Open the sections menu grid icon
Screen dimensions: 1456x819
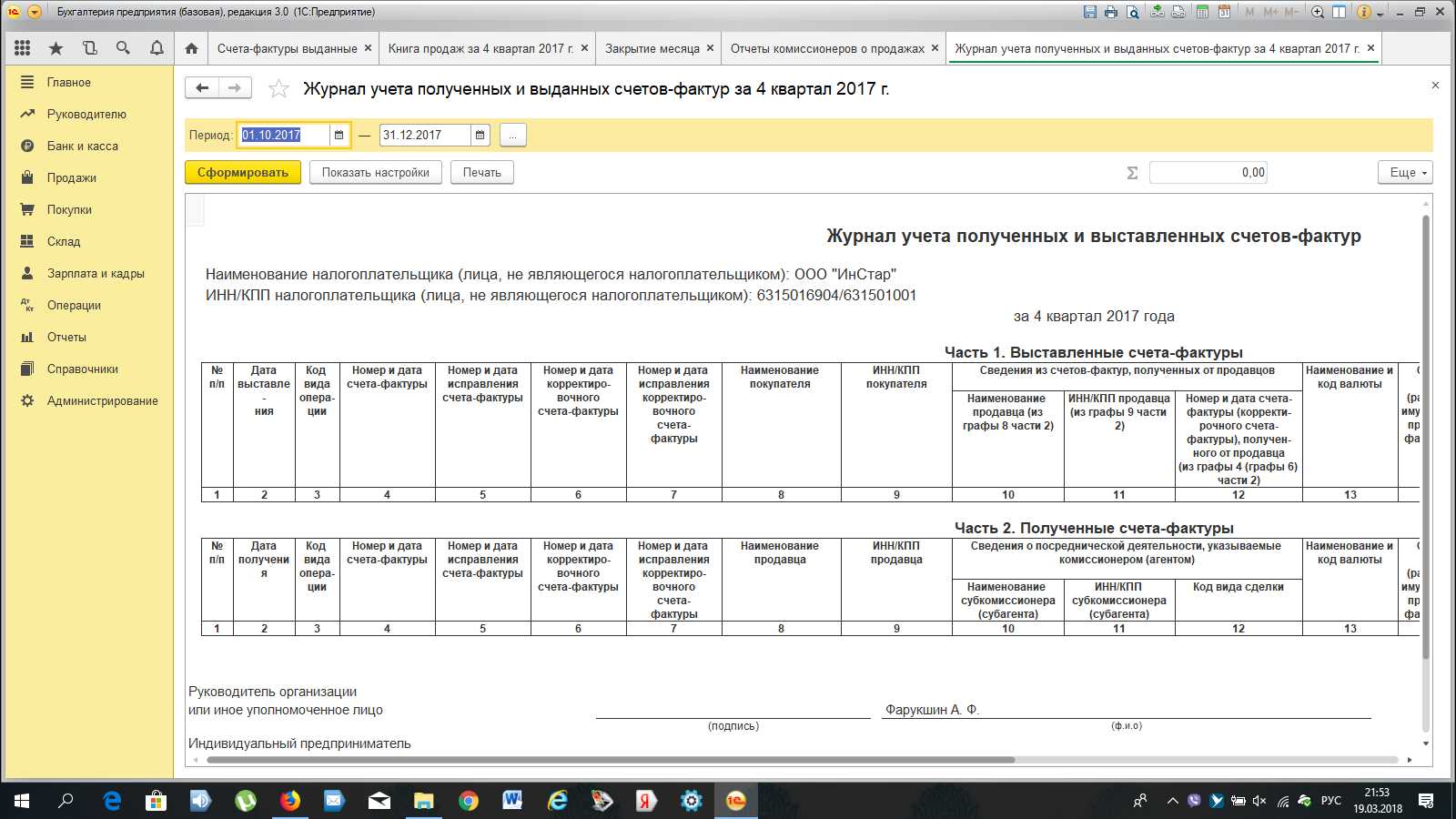click(23, 48)
